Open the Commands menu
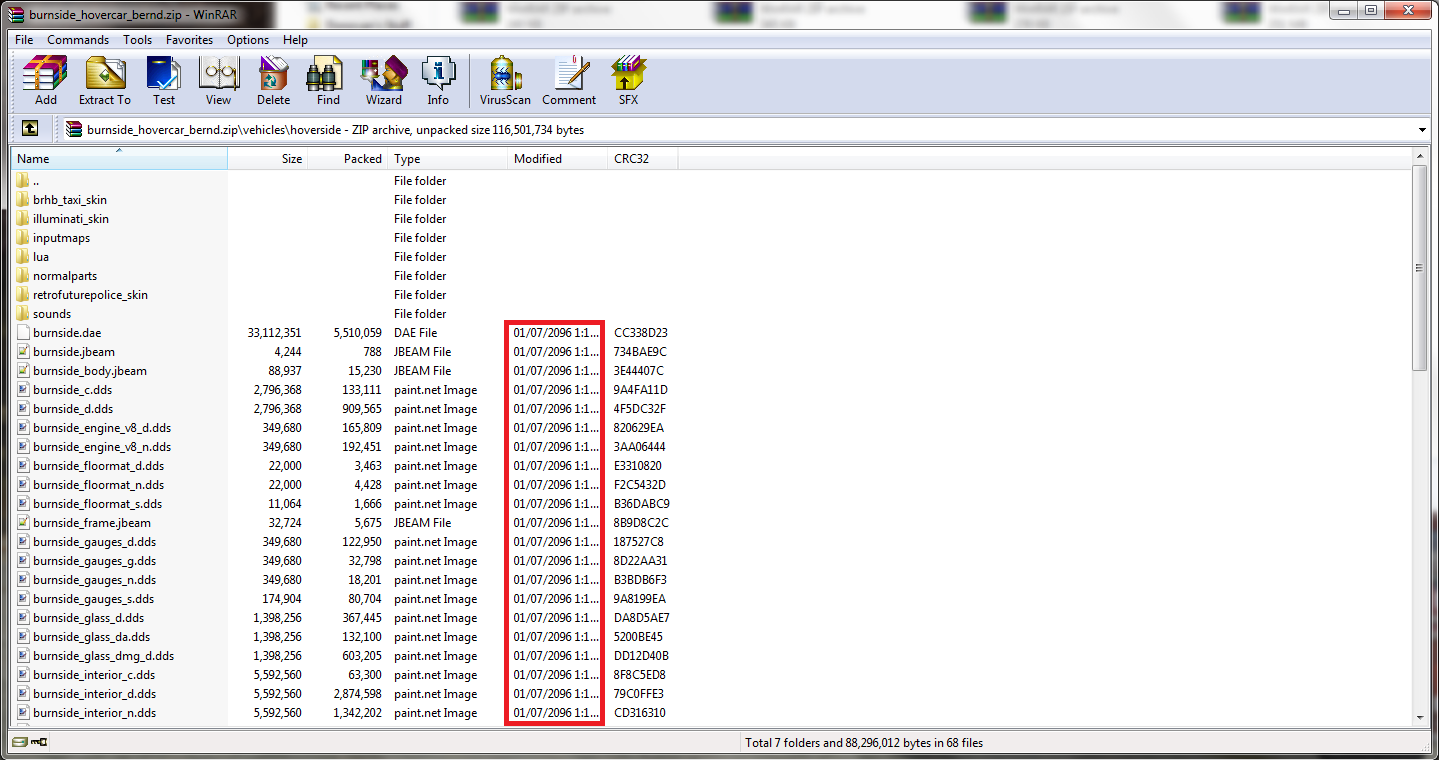The width and height of the screenshot is (1439, 760). [78, 40]
